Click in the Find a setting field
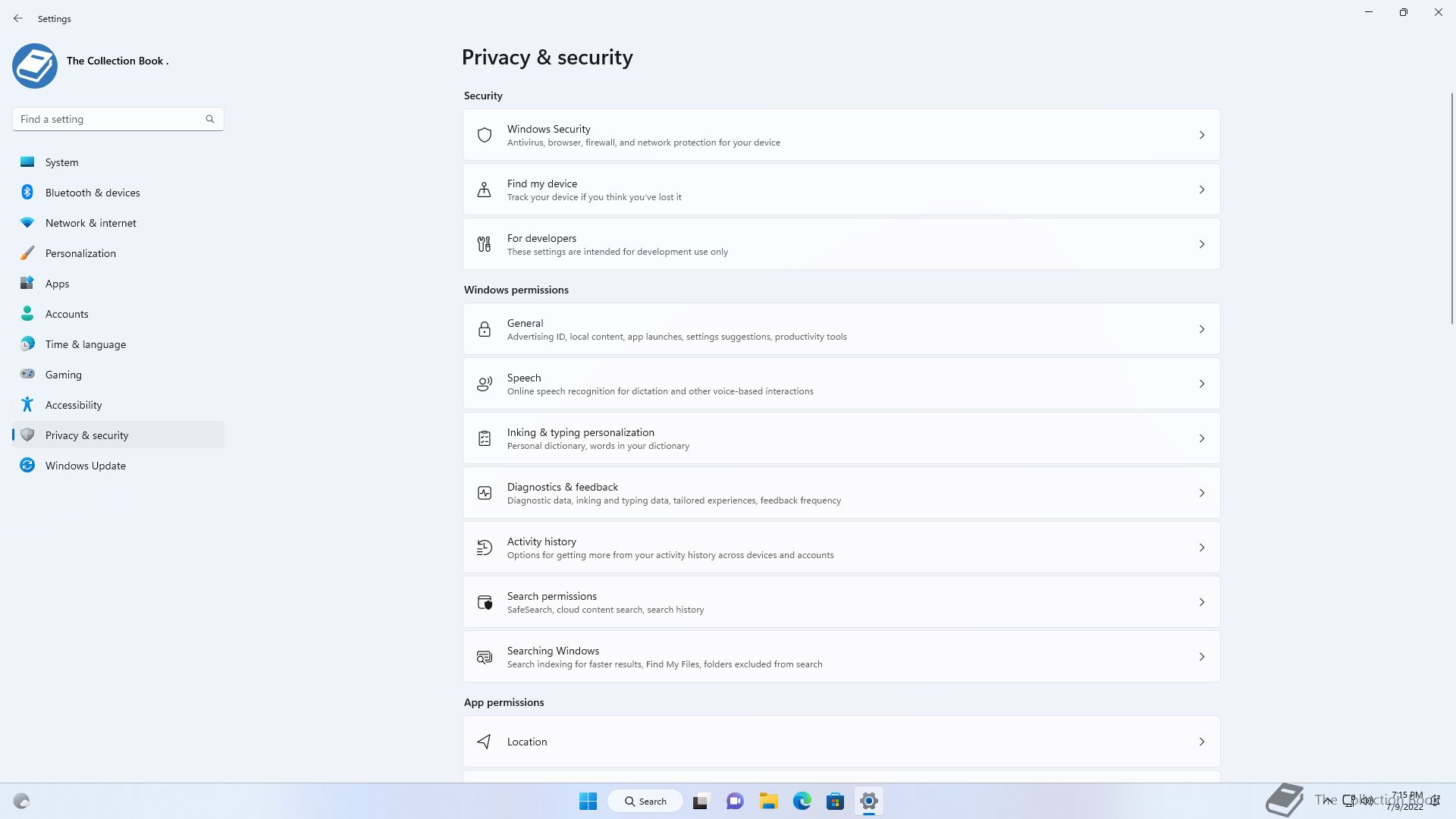The width and height of the screenshot is (1456, 819). coord(118,119)
